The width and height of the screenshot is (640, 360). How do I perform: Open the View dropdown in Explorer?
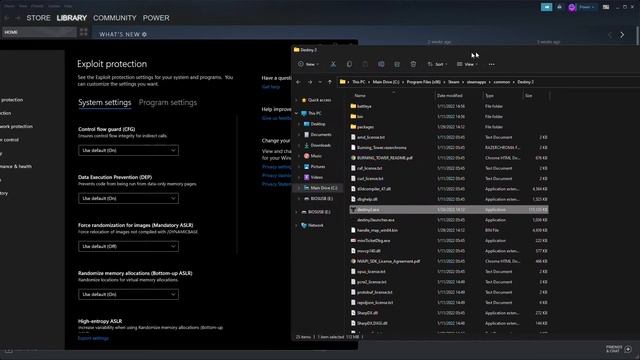467,64
